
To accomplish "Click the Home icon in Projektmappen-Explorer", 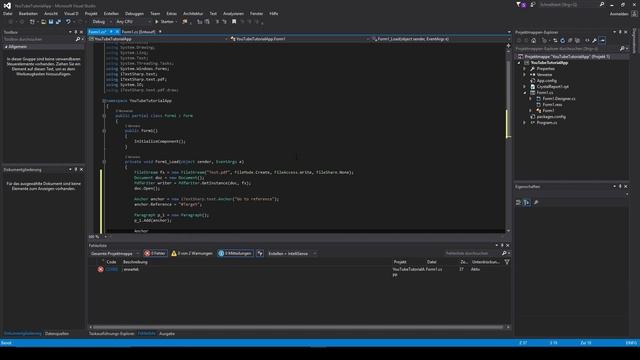I will click(x=533, y=40).
